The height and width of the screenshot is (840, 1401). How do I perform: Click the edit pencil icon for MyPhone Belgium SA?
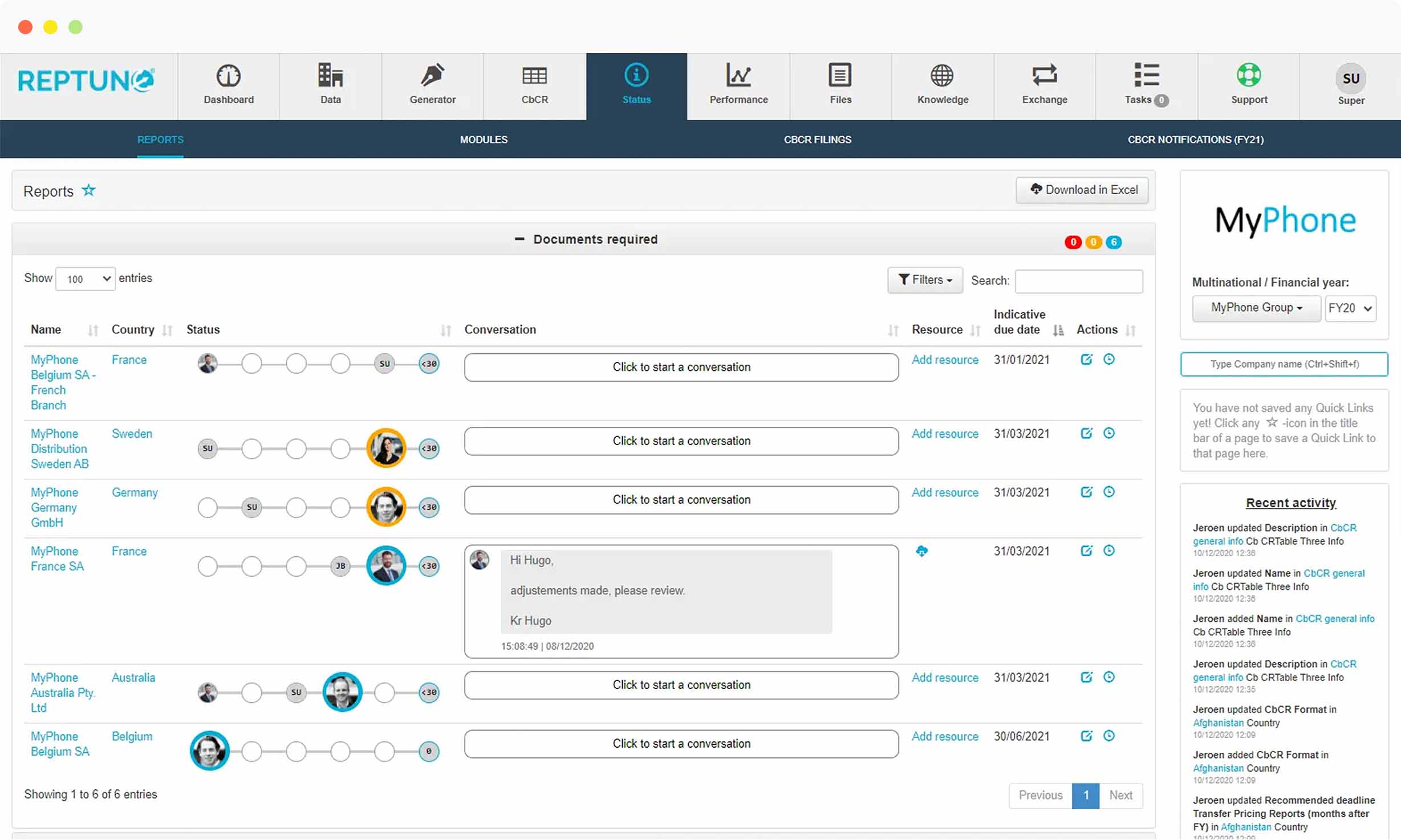(x=1087, y=736)
